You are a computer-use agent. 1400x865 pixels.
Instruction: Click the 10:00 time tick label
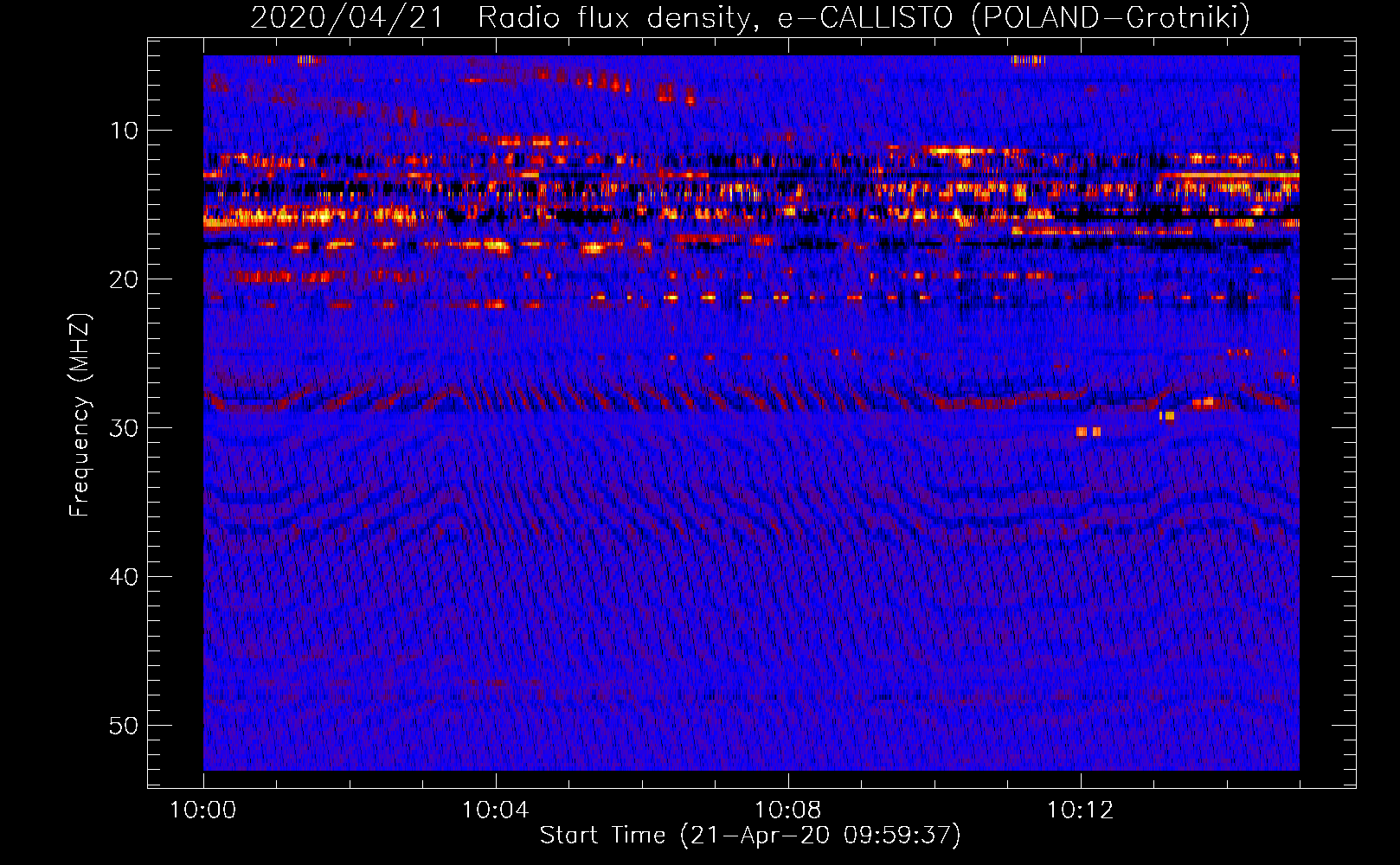203,811
